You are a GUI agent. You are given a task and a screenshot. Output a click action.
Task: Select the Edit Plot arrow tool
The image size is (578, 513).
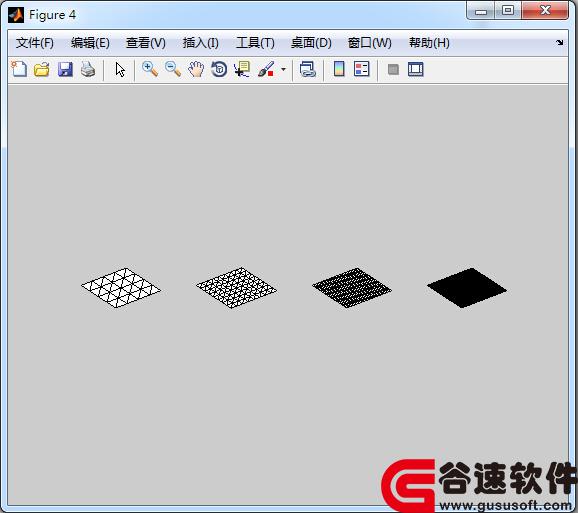point(120,69)
